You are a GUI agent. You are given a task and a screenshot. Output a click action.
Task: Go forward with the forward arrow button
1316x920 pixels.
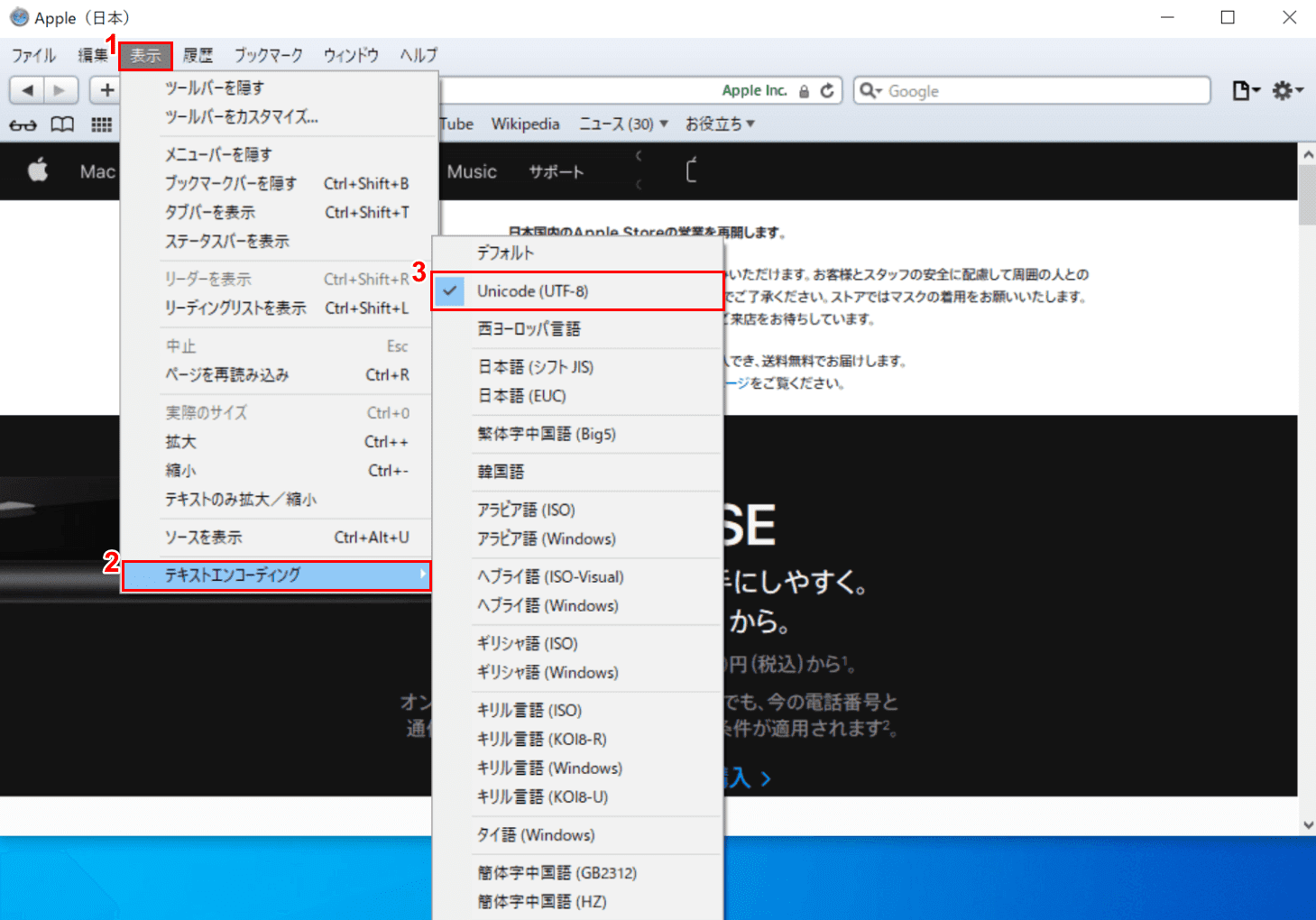coord(60,90)
